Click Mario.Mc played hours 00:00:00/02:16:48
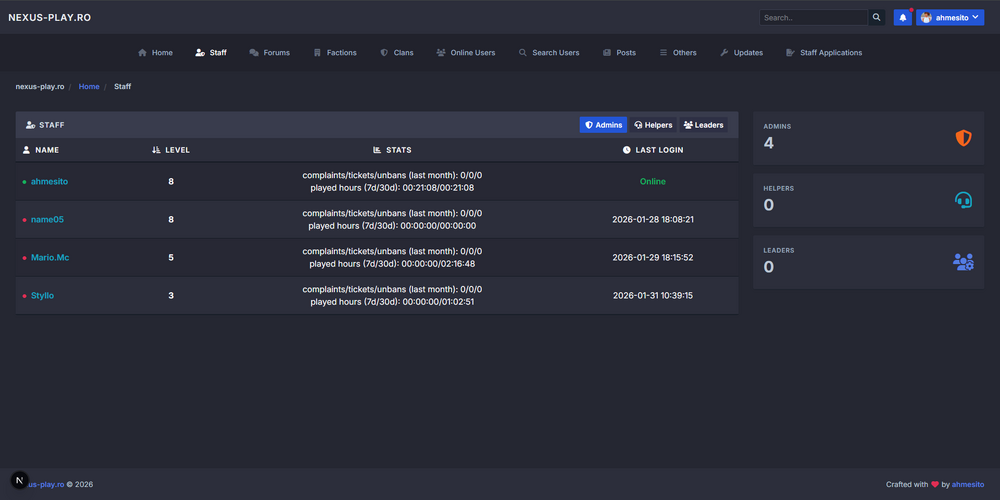Screen dimensions: 1000x500 tap(392, 263)
